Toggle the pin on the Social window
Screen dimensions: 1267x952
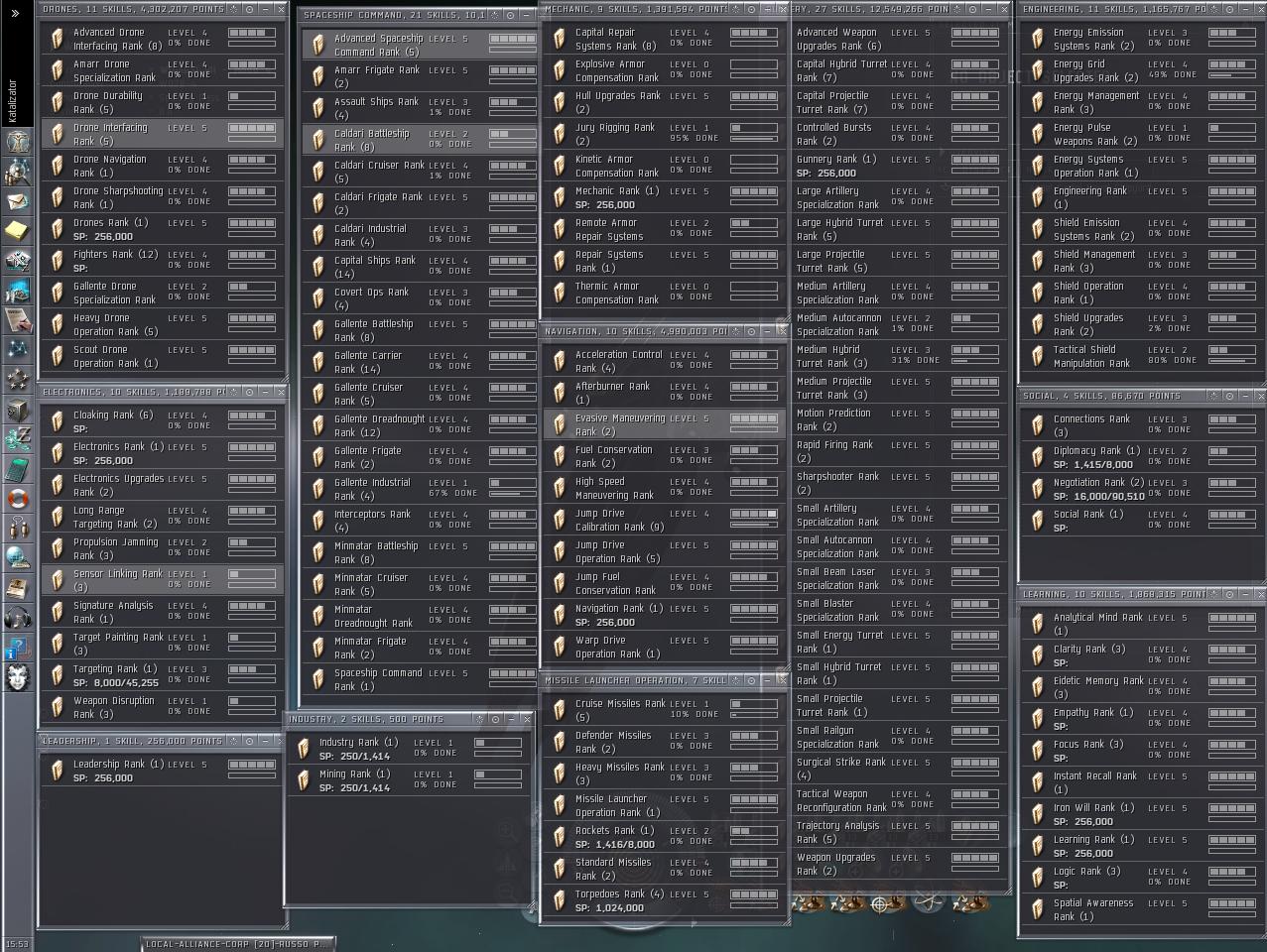point(1213,396)
